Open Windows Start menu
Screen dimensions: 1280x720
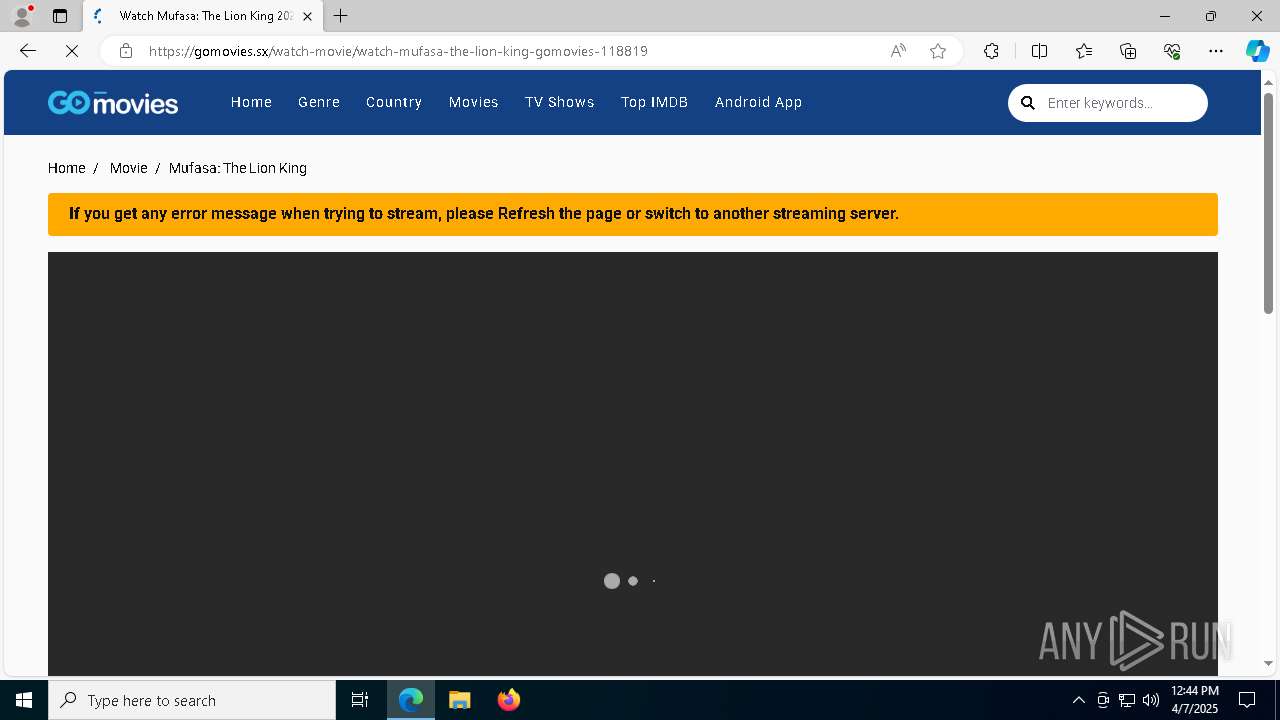[x=24, y=700]
